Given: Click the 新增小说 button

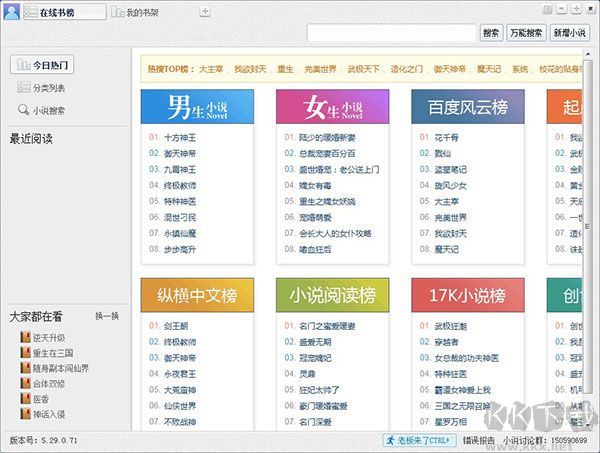Looking at the screenshot, I should click(569, 33).
